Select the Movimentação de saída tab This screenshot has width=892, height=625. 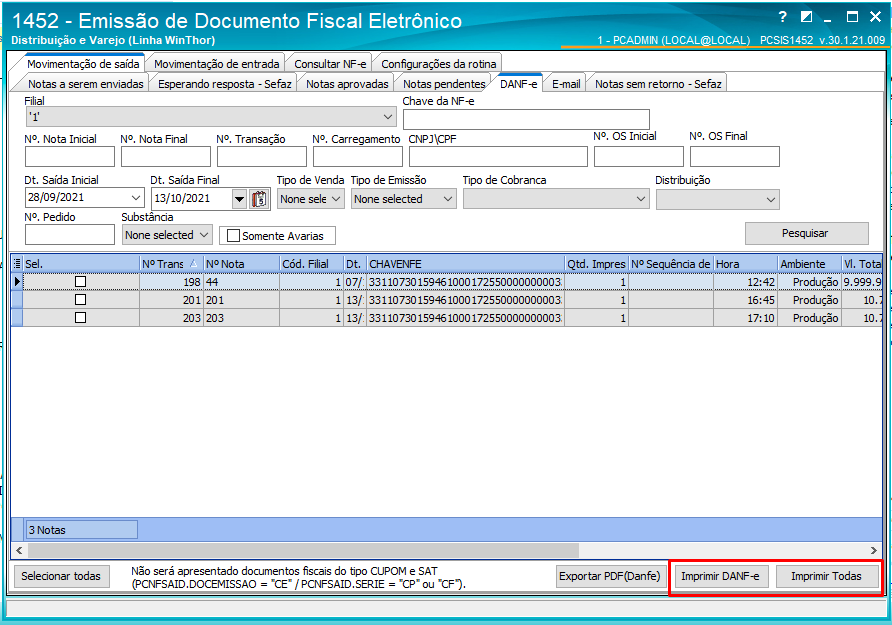point(83,64)
